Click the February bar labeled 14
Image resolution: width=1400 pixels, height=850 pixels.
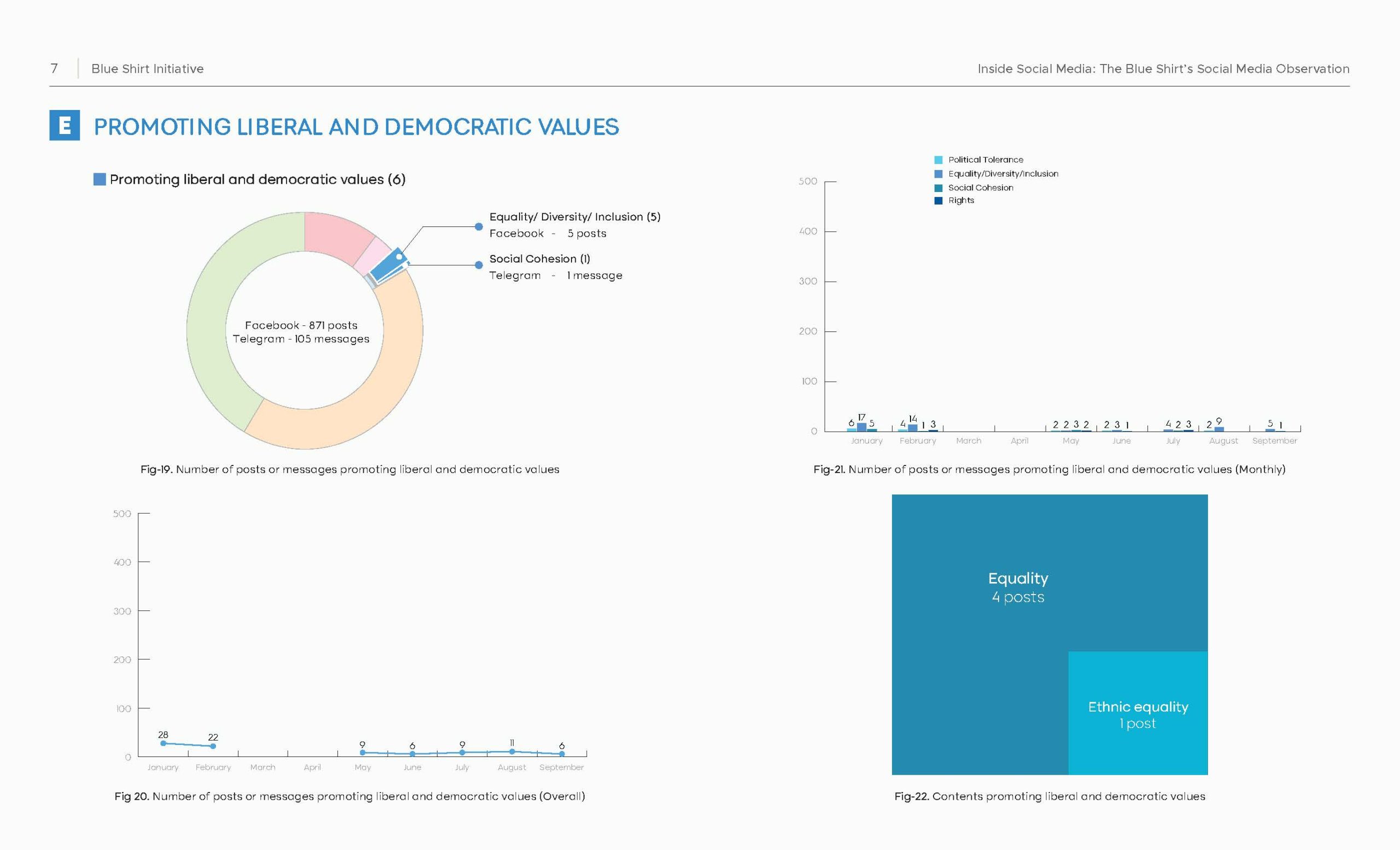(913, 428)
